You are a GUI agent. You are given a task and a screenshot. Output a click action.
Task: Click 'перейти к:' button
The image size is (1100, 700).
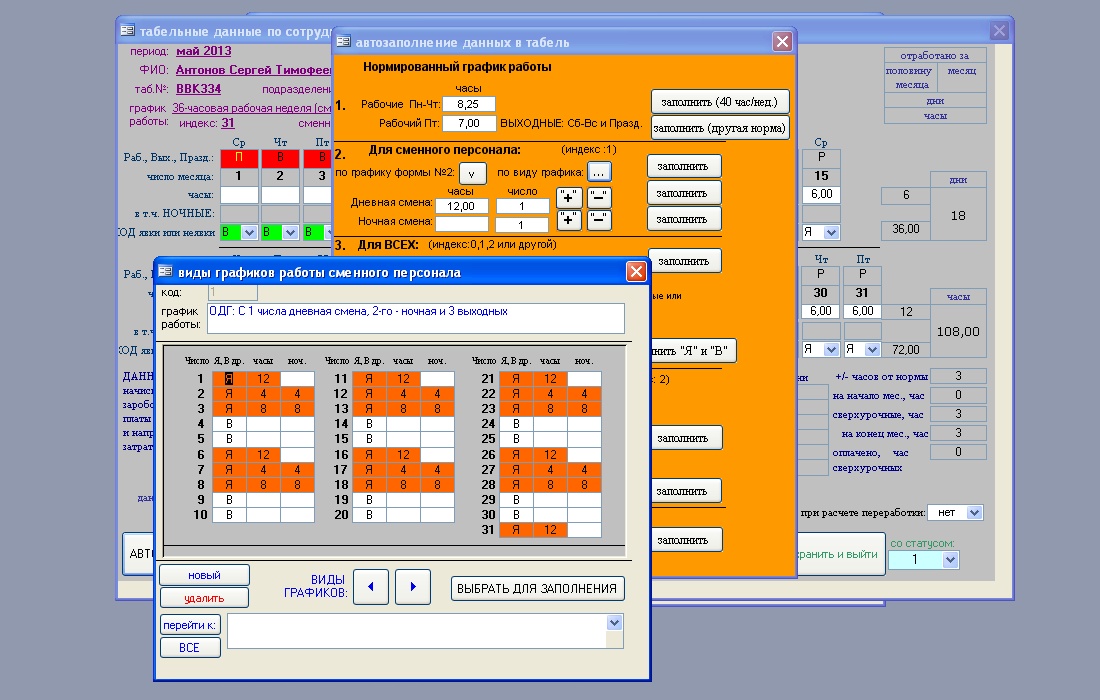(x=190, y=625)
